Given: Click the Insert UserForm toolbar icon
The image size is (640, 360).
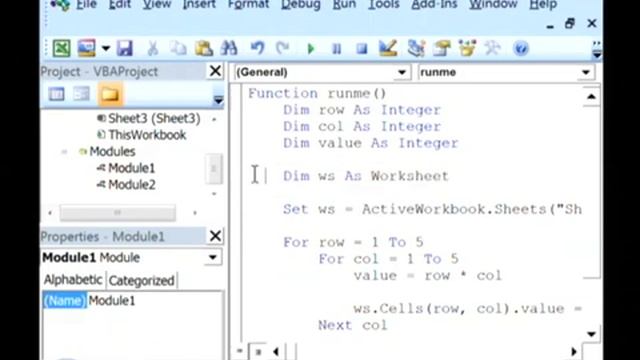Looking at the screenshot, I should click(x=87, y=49).
